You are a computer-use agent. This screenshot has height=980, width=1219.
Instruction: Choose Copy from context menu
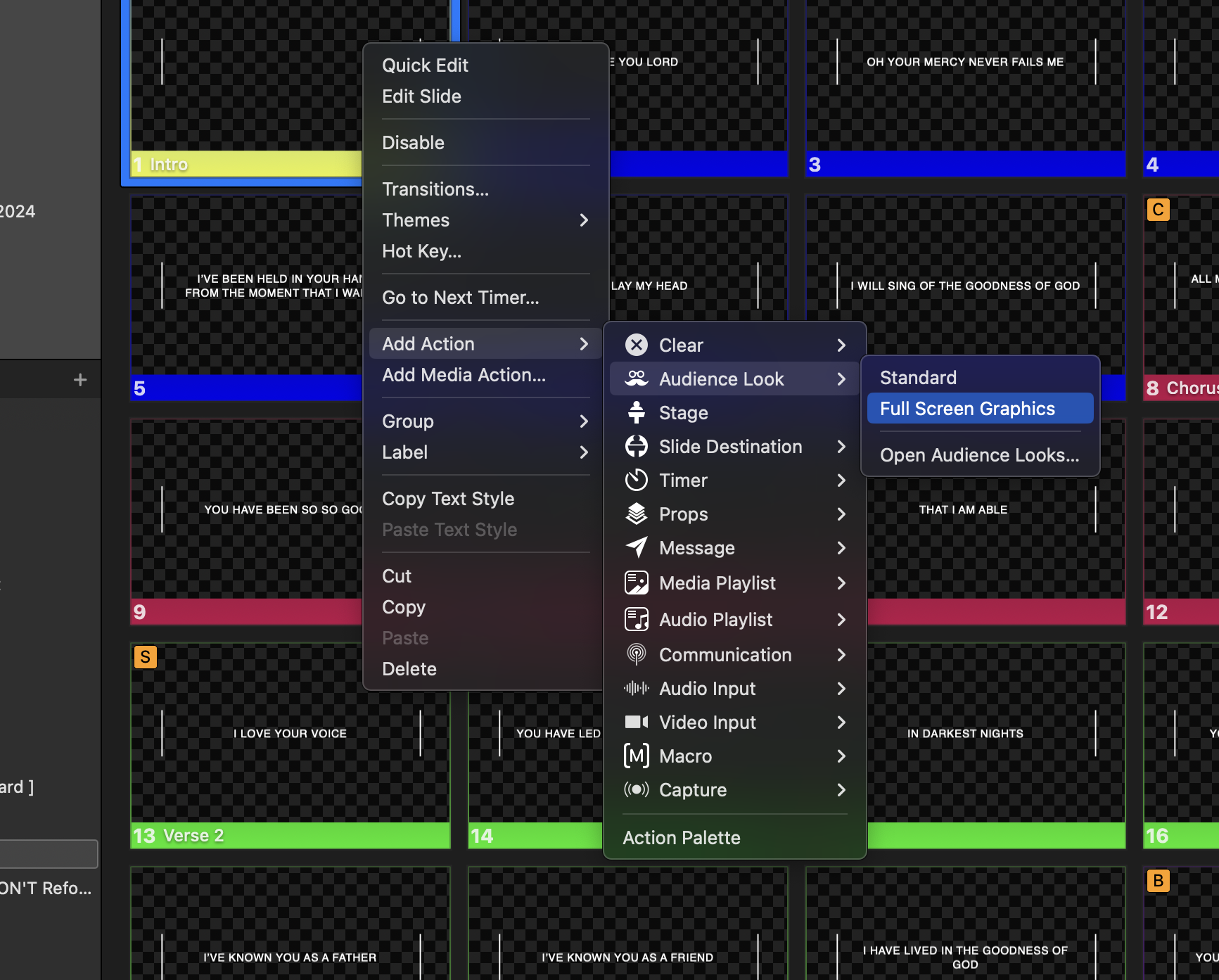coord(485,607)
